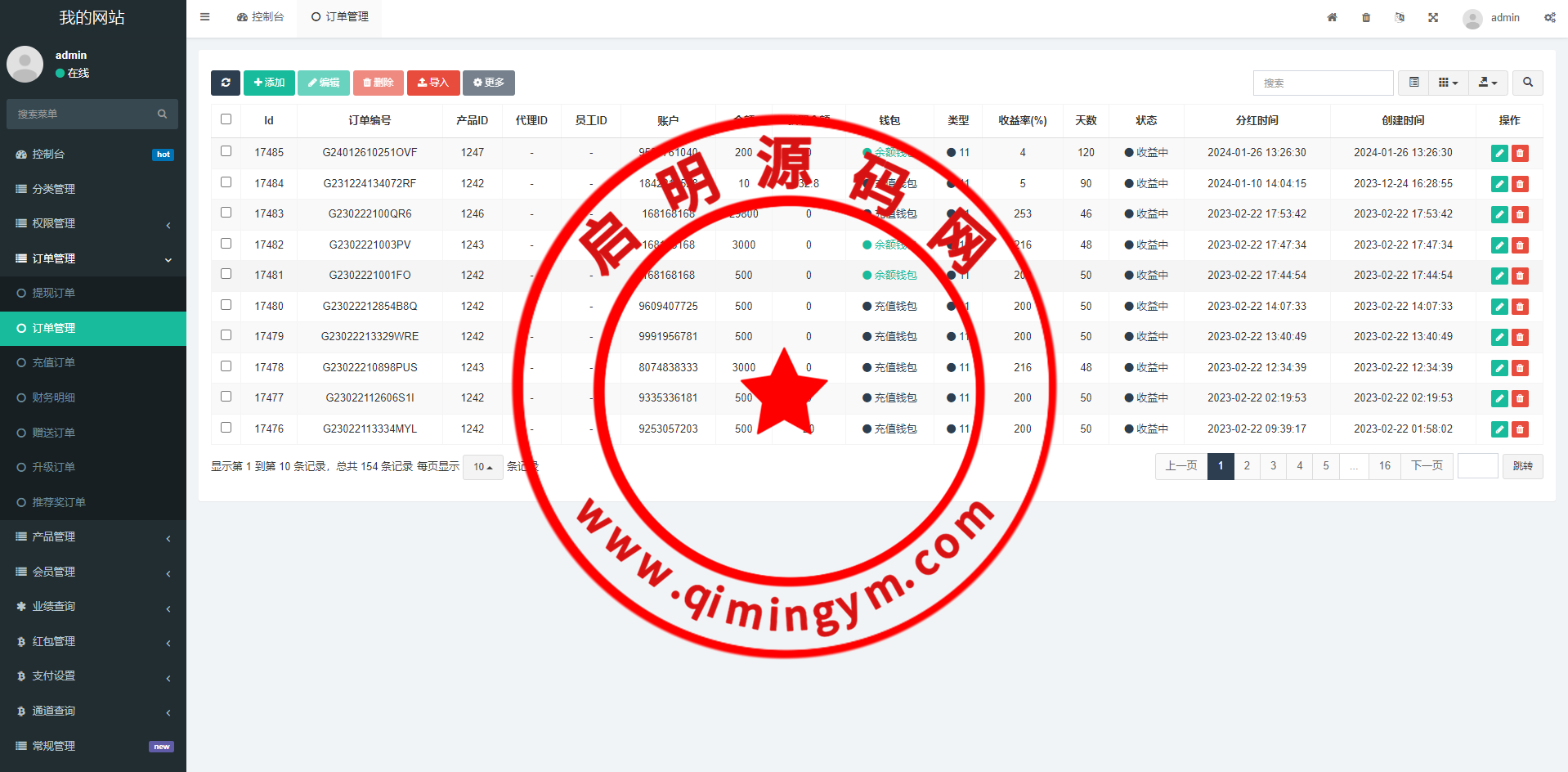The image size is (1568, 772).
Task: Open 充值订单 in the sidebar menu
Action: [x=54, y=362]
